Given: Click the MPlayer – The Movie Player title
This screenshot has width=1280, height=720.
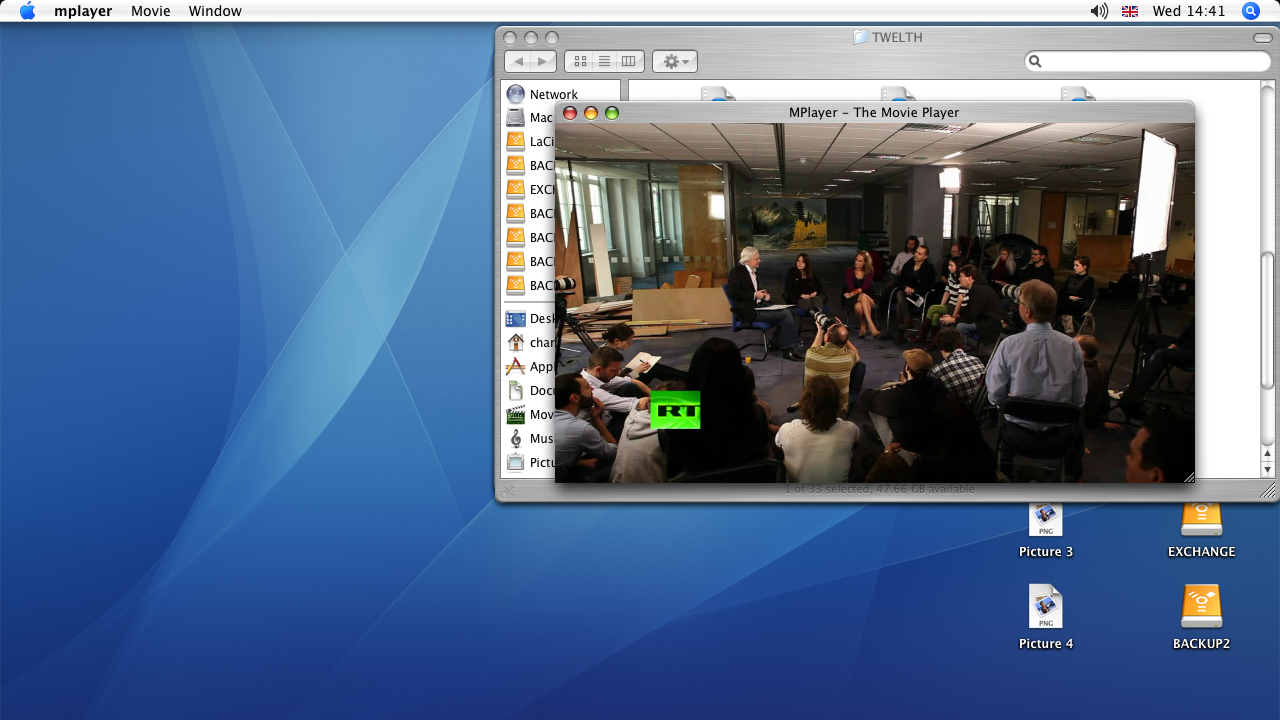Looking at the screenshot, I should coord(874,112).
